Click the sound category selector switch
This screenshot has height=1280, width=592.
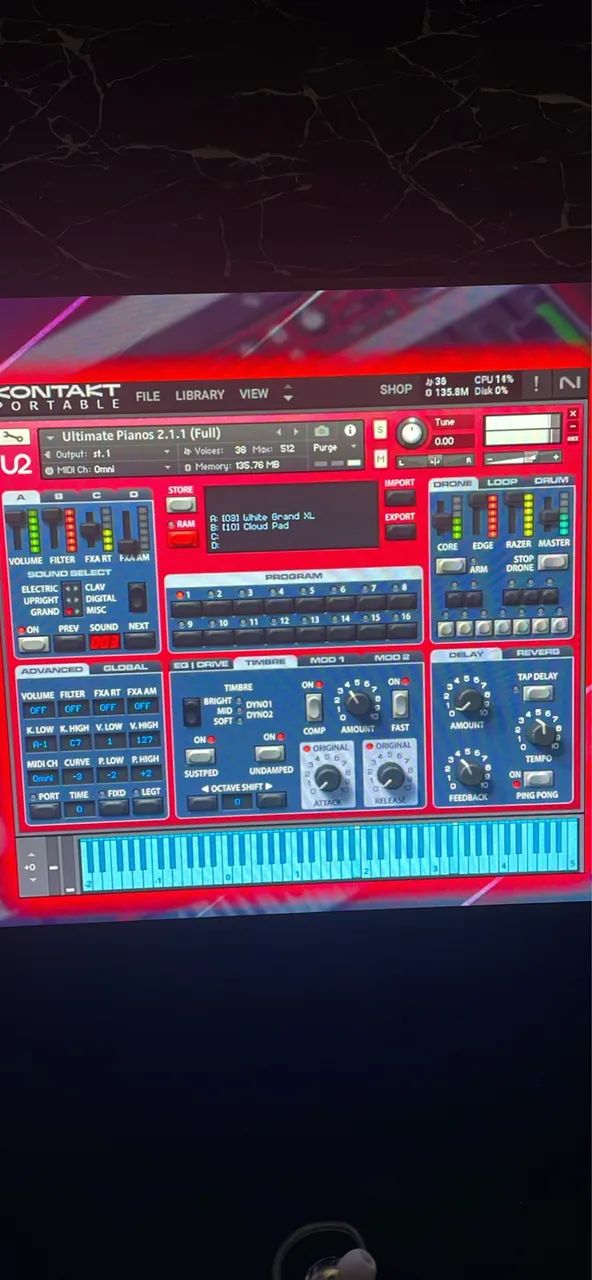(137, 598)
